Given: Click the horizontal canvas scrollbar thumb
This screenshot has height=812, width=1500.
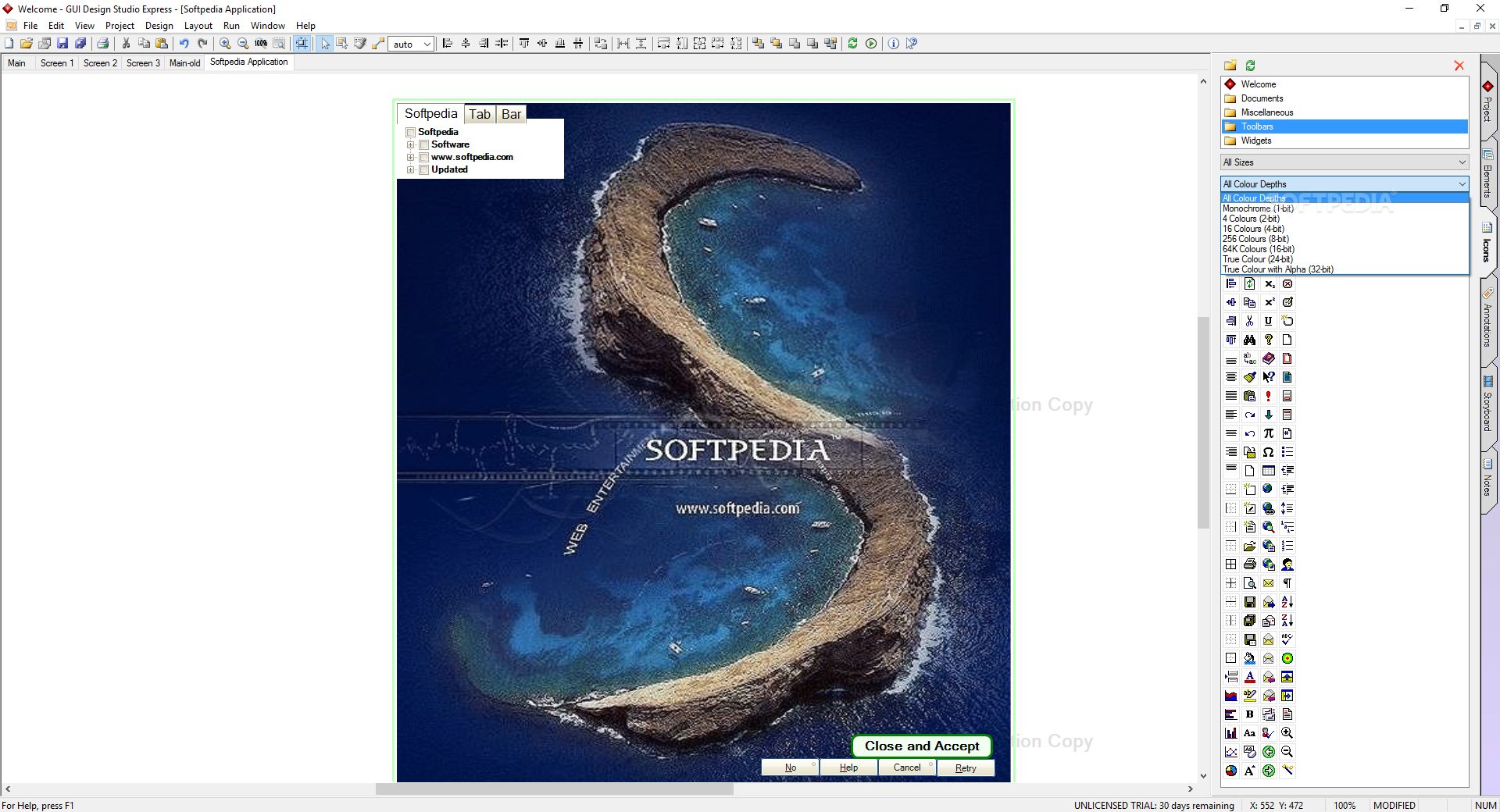Looking at the screenshot, I should coord(555,789).
